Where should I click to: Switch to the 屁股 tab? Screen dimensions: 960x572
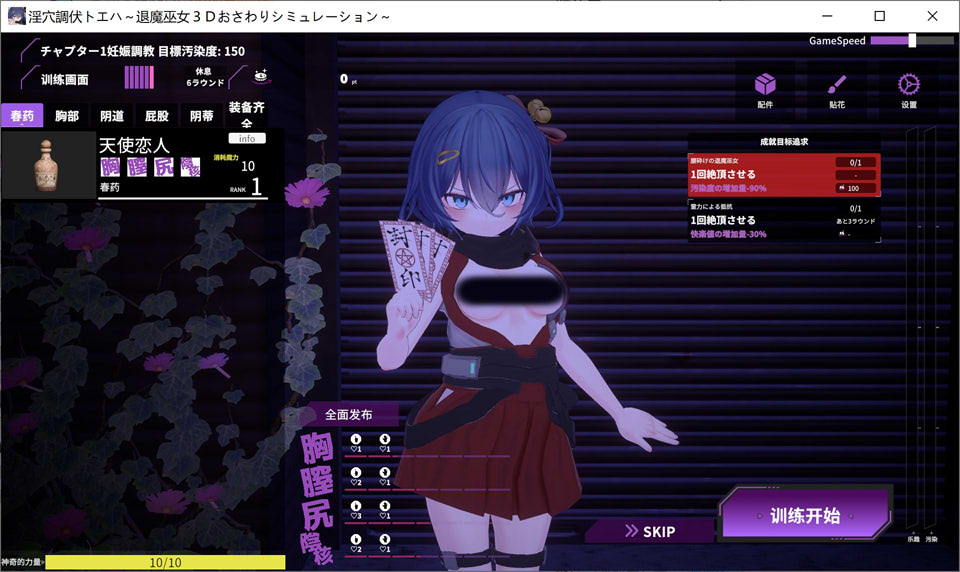click(x=157, y=116)
